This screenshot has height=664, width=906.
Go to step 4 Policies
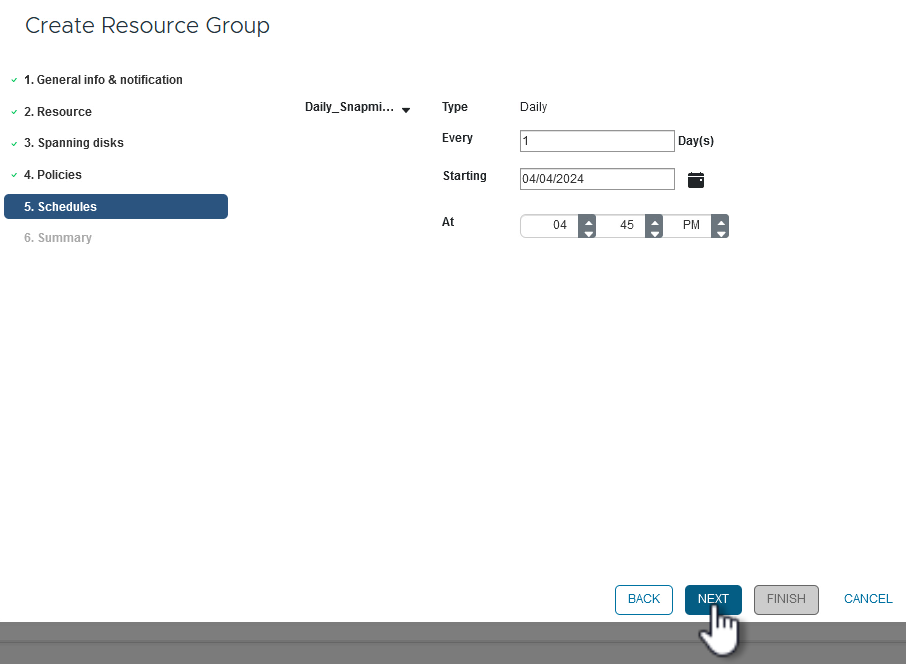point(53,175)
